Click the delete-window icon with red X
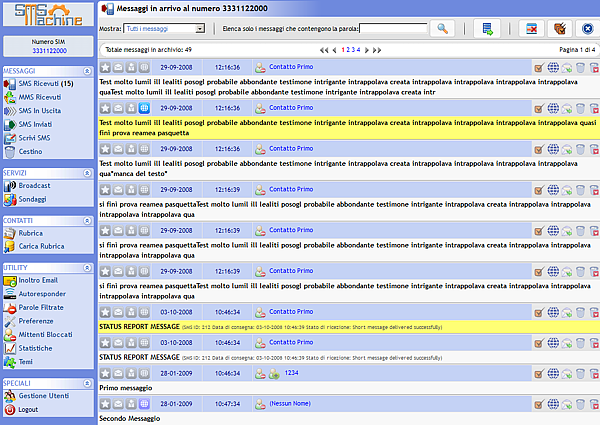 click(532, 29)
